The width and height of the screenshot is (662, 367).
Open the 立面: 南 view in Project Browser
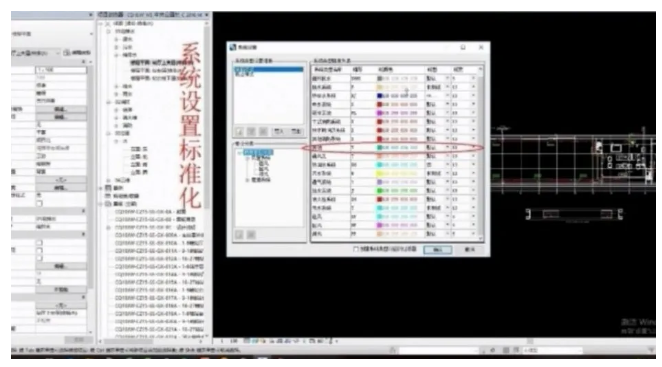click(139, 165)
